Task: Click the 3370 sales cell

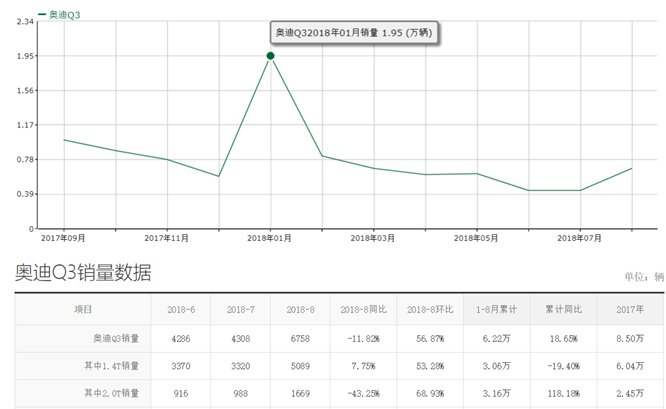Action: [181, 366]
